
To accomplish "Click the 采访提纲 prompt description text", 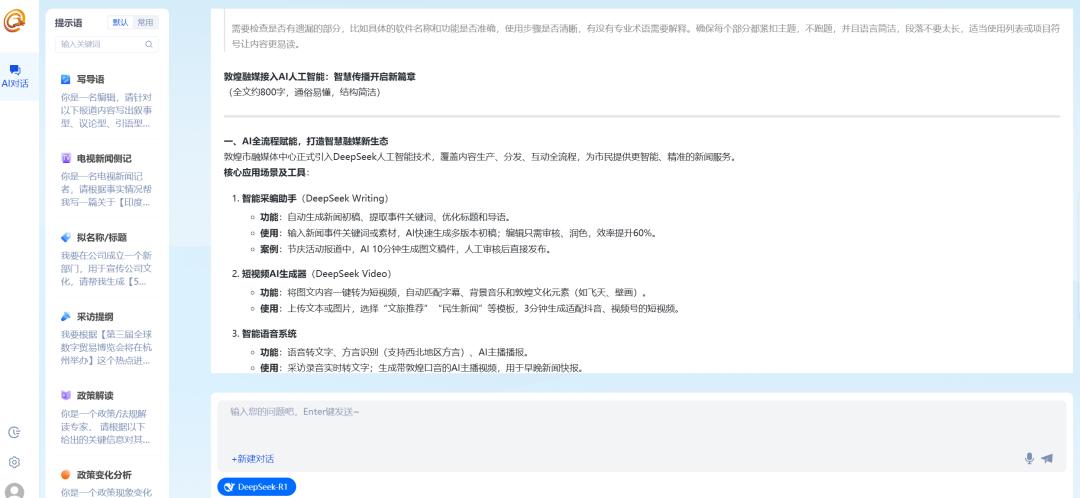I will point(106,347).
